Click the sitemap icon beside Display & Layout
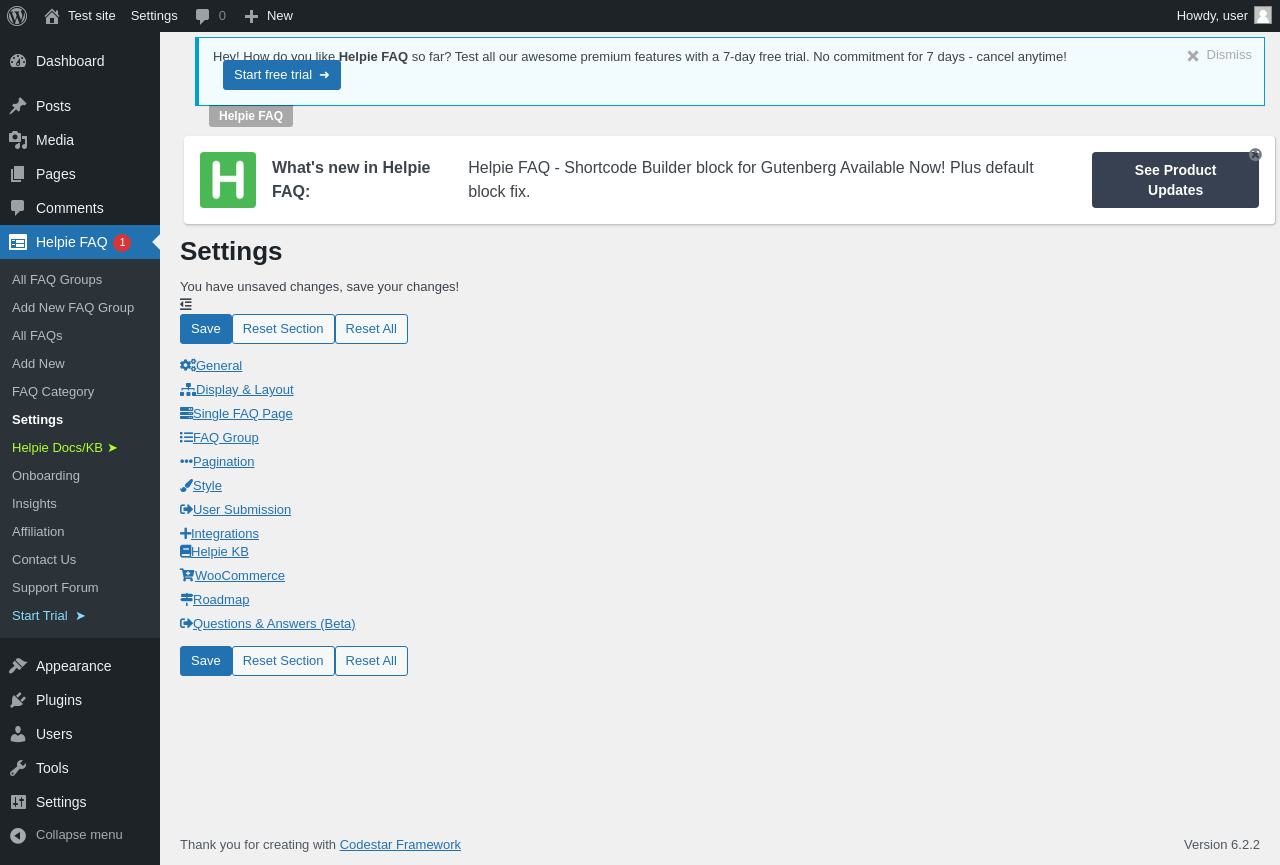Image resolution: width=1280 pixels, height=865 pixels. [x=188, y=389]
